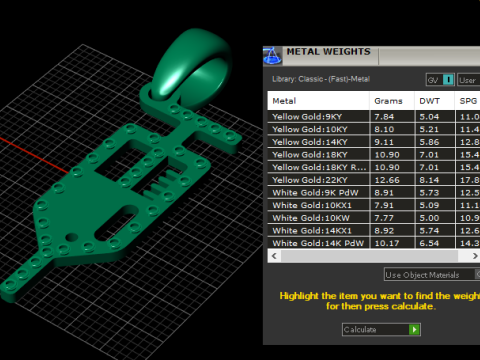Select the Yellow Gold:14KY row
Viewport: 480px width, 360px height.
(374, 142)
